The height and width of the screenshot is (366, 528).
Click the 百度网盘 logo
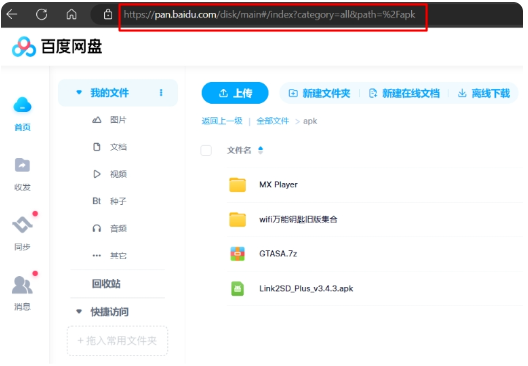(57, 46)
